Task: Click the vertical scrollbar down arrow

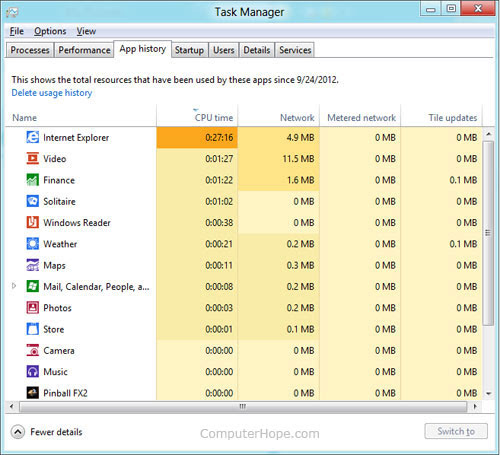Action: coord(489,394)
